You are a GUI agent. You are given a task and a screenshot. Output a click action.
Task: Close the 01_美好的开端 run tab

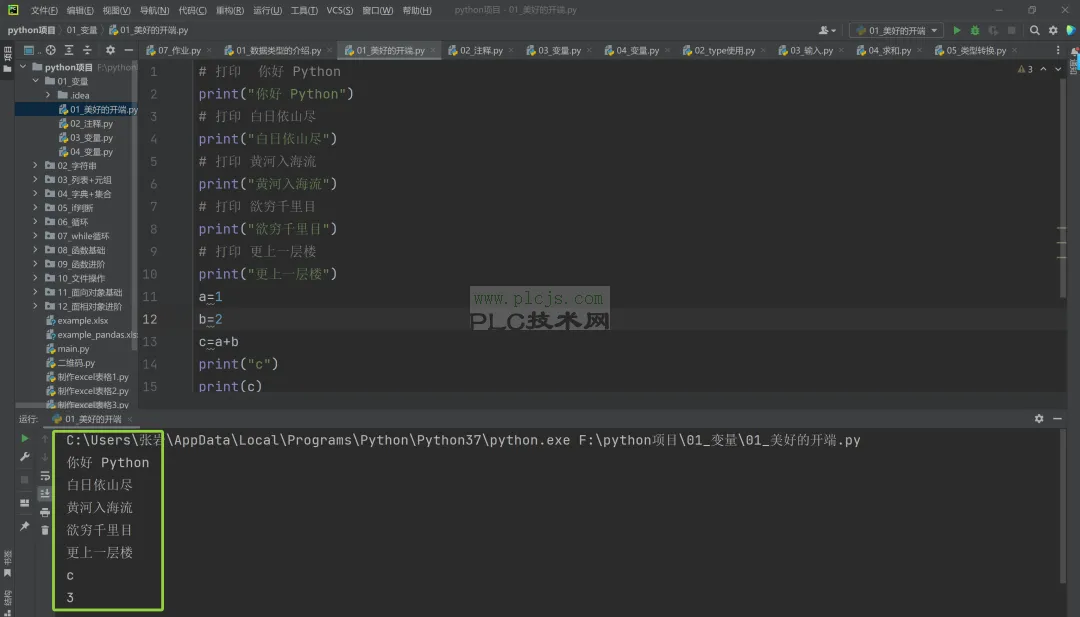[129, 419]
